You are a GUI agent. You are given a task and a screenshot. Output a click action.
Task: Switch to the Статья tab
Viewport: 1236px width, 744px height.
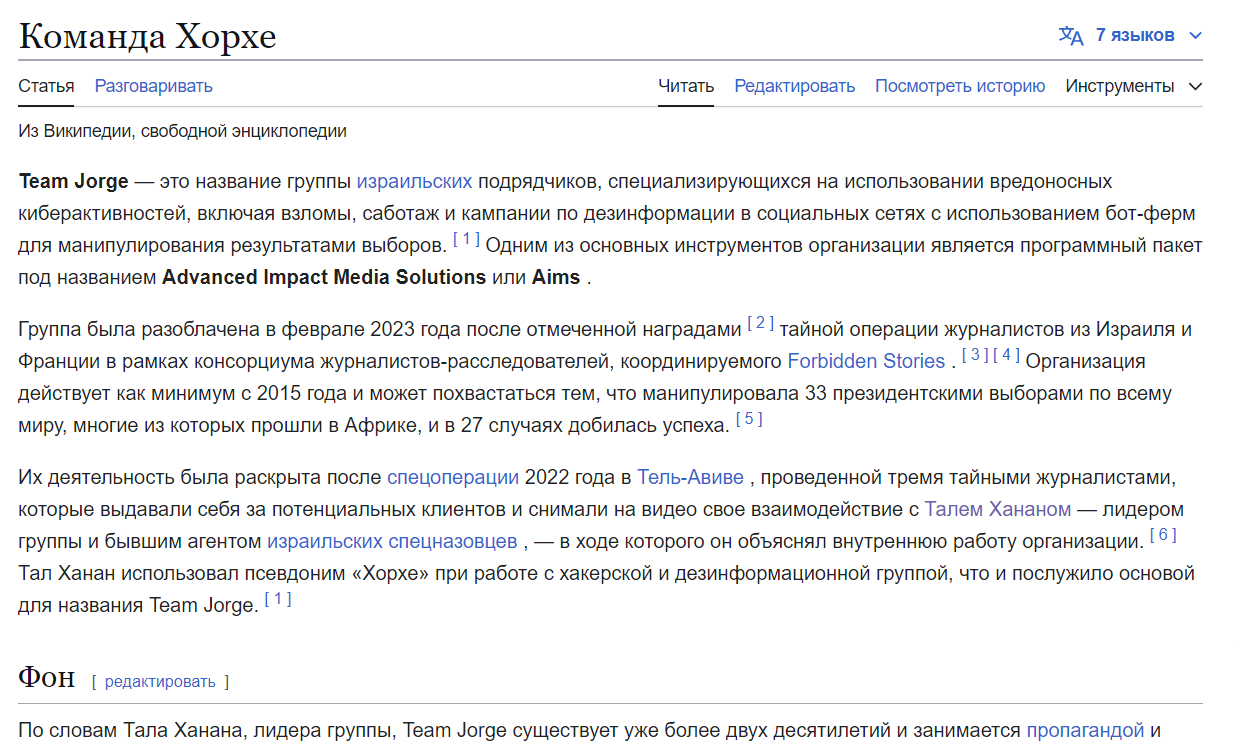[46, 86]
